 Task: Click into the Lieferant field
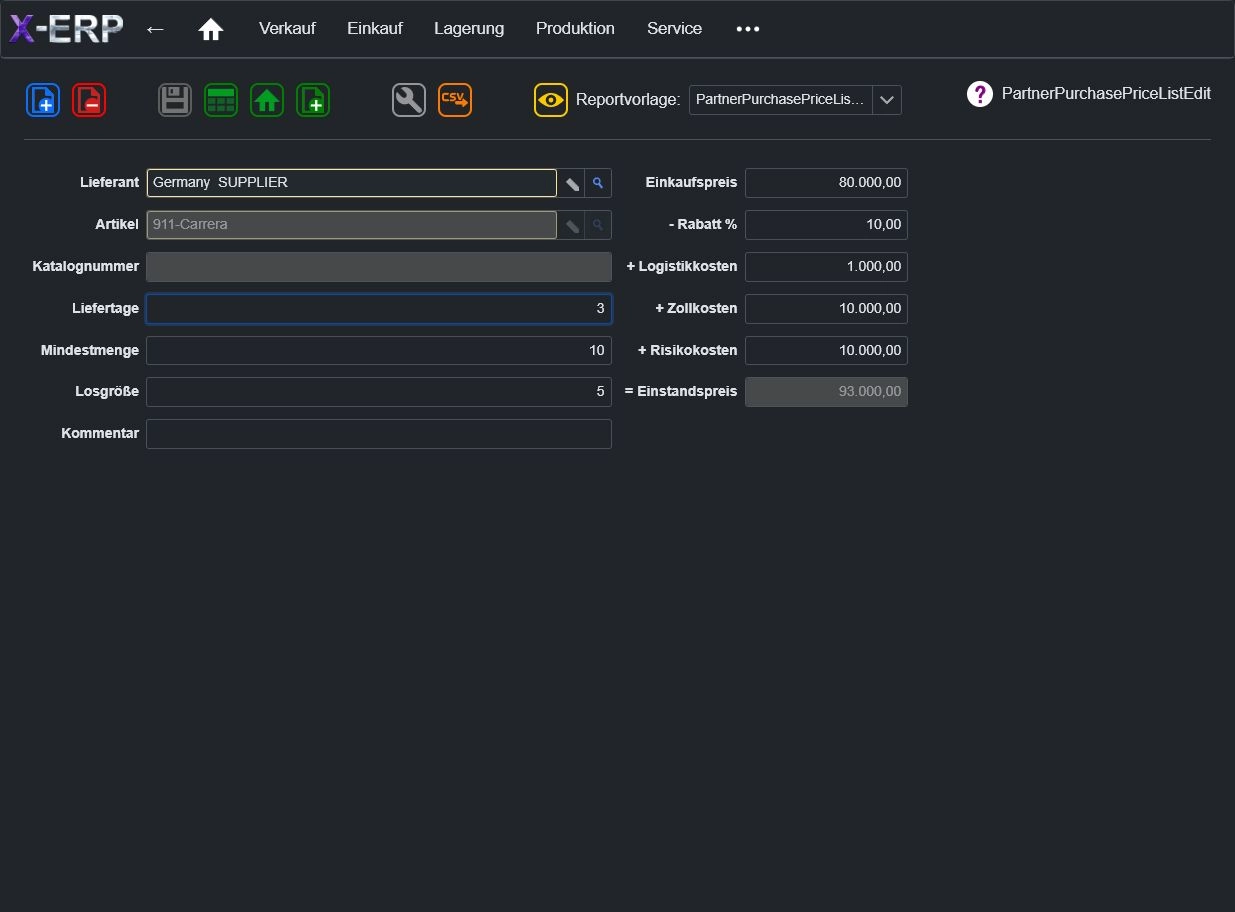(351, 183)
